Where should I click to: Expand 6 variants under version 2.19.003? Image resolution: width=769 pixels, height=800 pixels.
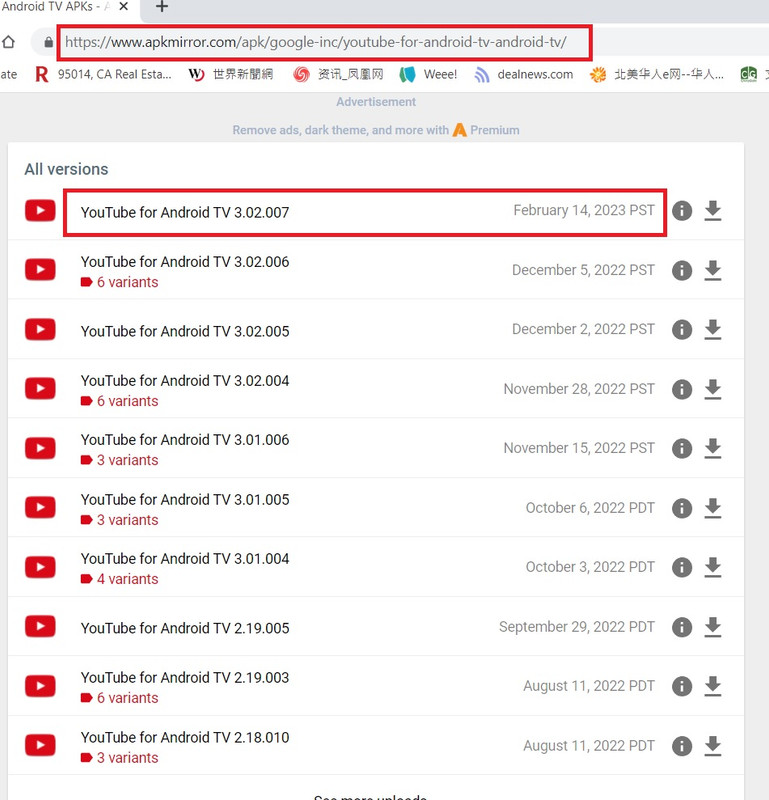119,698
